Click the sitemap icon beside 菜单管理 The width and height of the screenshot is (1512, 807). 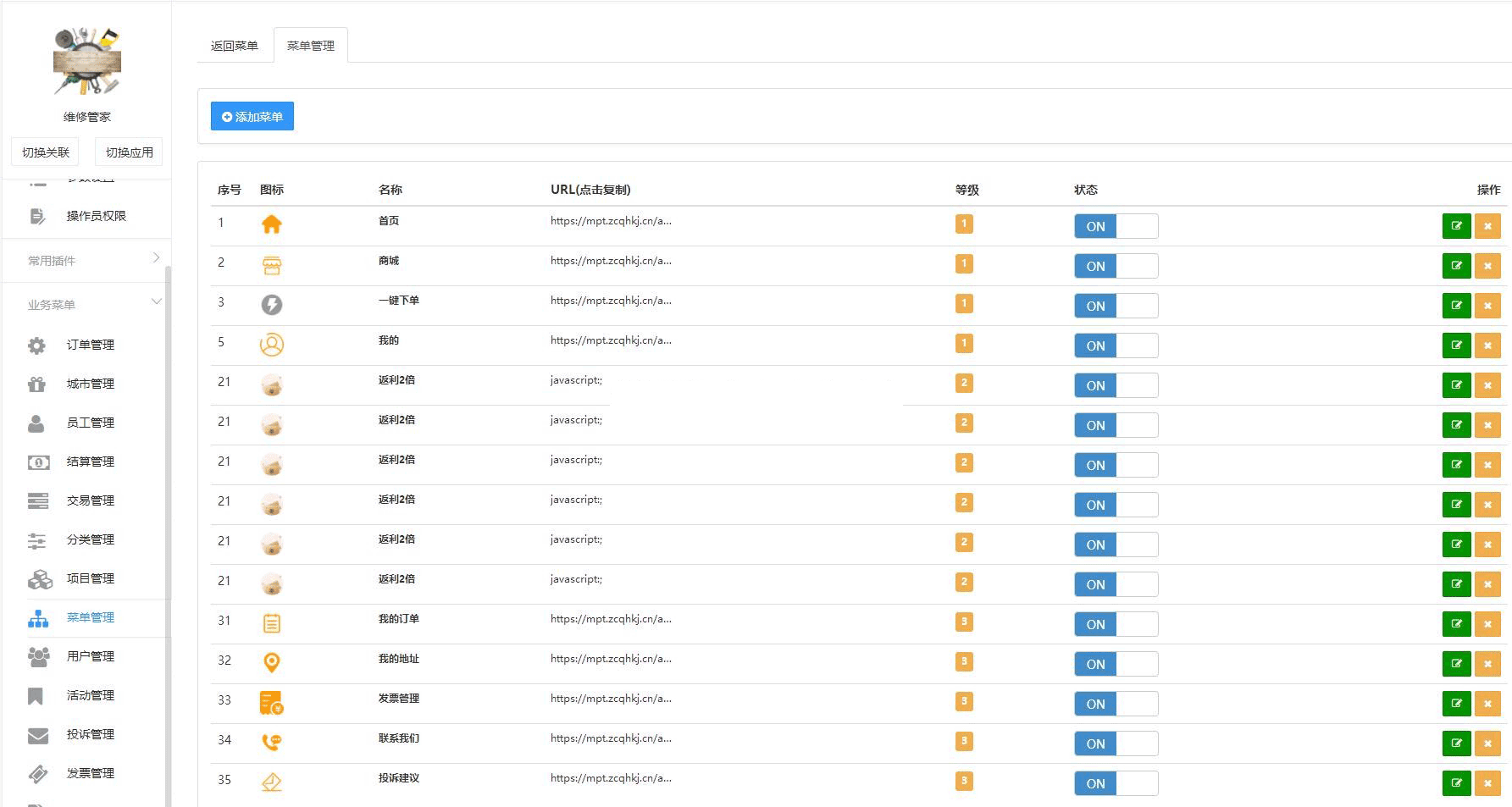point(38,618)
